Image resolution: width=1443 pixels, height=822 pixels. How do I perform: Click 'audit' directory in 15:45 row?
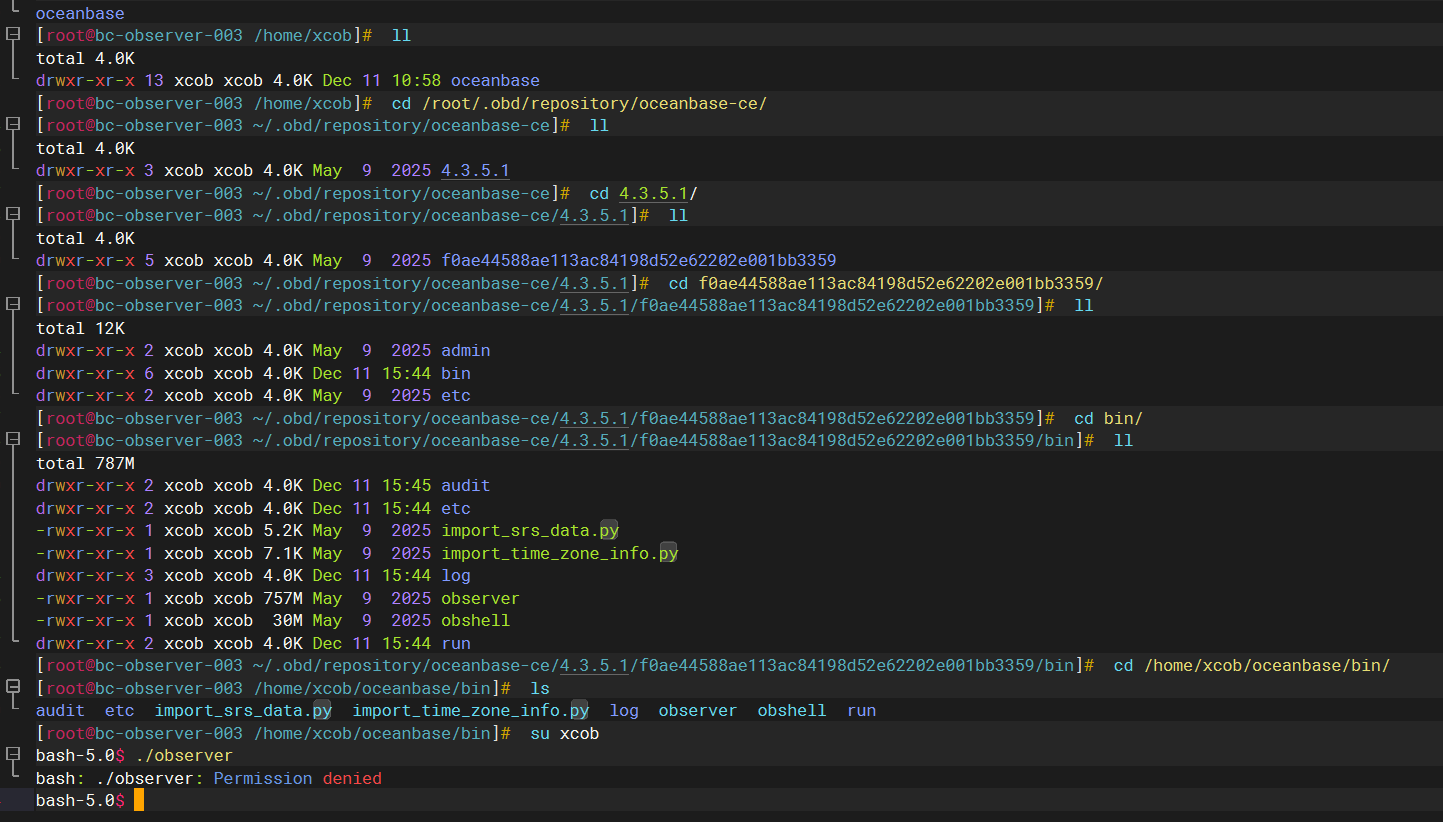coord(465,485)
